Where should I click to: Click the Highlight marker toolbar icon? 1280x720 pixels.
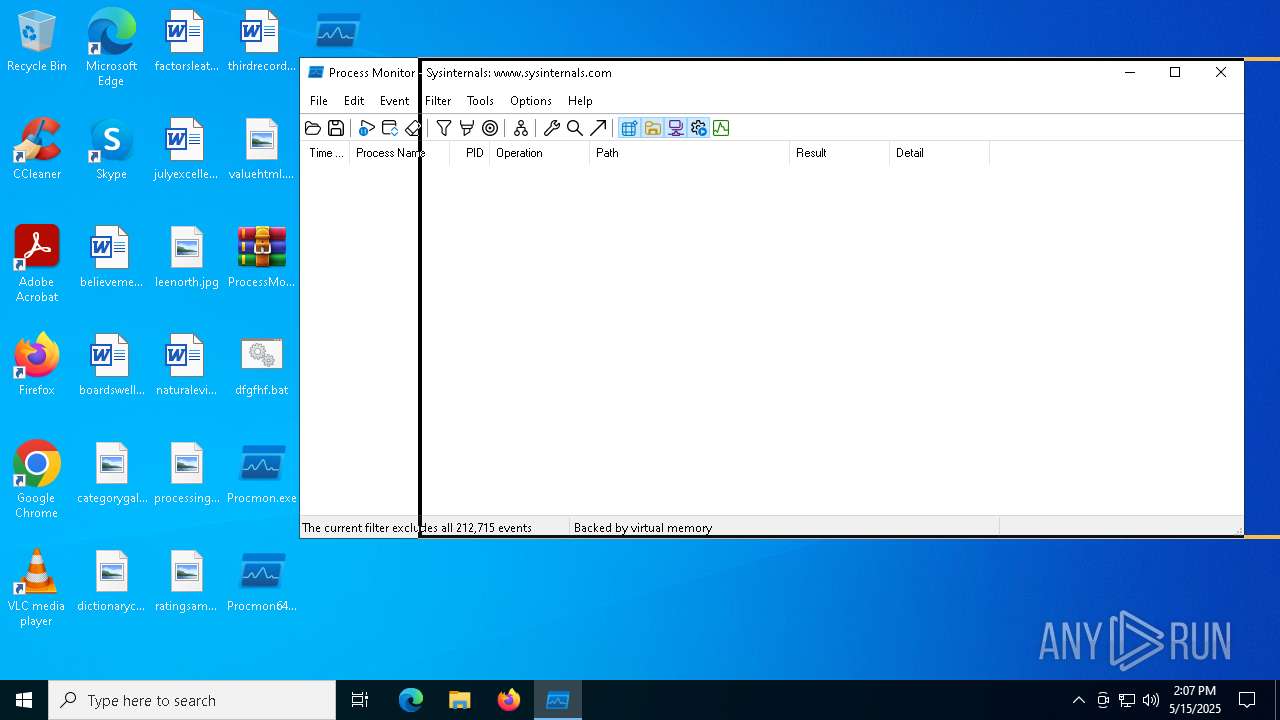click(467, 128)
